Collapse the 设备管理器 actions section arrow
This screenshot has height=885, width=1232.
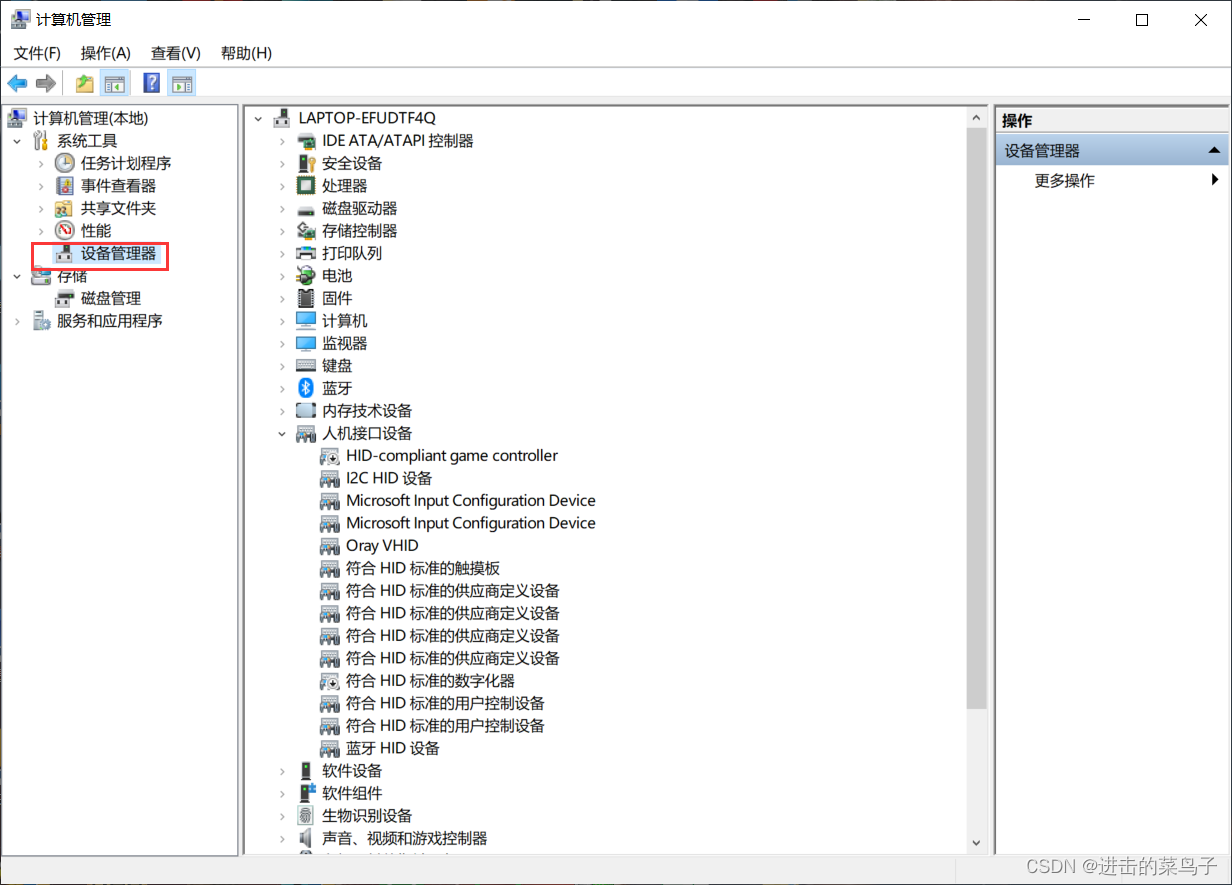pyautogui.click(x=1214, y=151)
